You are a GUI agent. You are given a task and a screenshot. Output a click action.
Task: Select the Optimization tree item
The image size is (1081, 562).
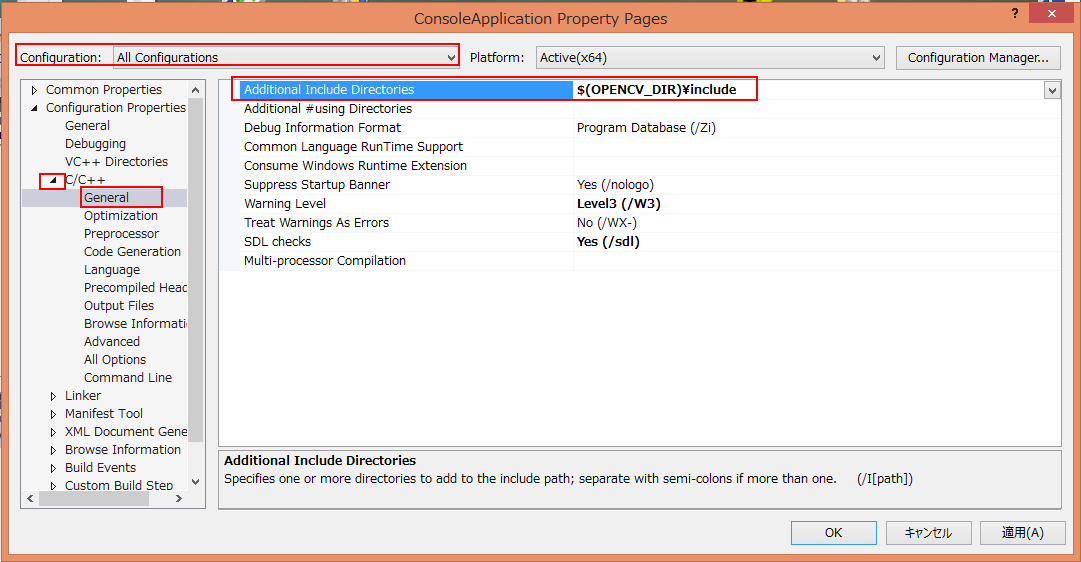121,215
